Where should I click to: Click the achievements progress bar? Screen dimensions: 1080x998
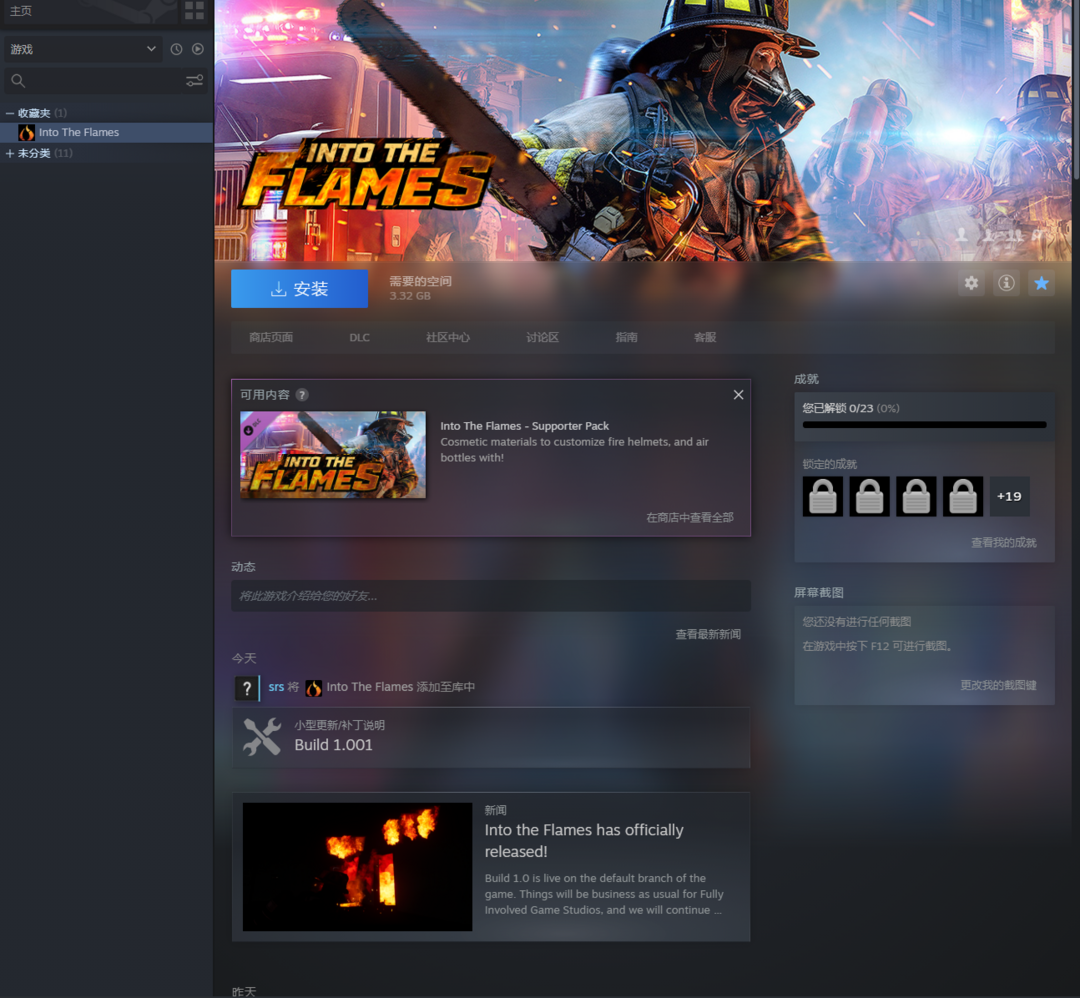(924, 425)
